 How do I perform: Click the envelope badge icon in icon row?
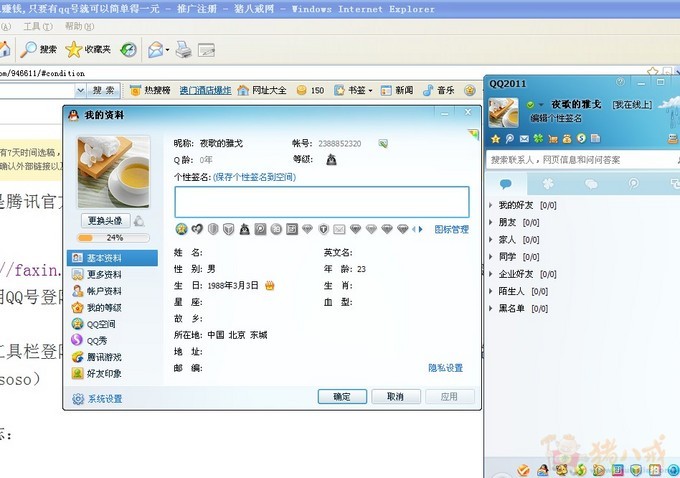pyautogui.click(x=339, y=229)
